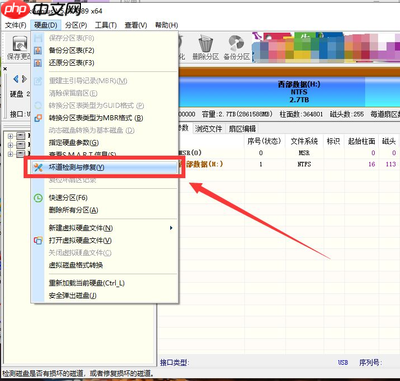
Task: Click the 标识 column header
Action: click(333, 141)
